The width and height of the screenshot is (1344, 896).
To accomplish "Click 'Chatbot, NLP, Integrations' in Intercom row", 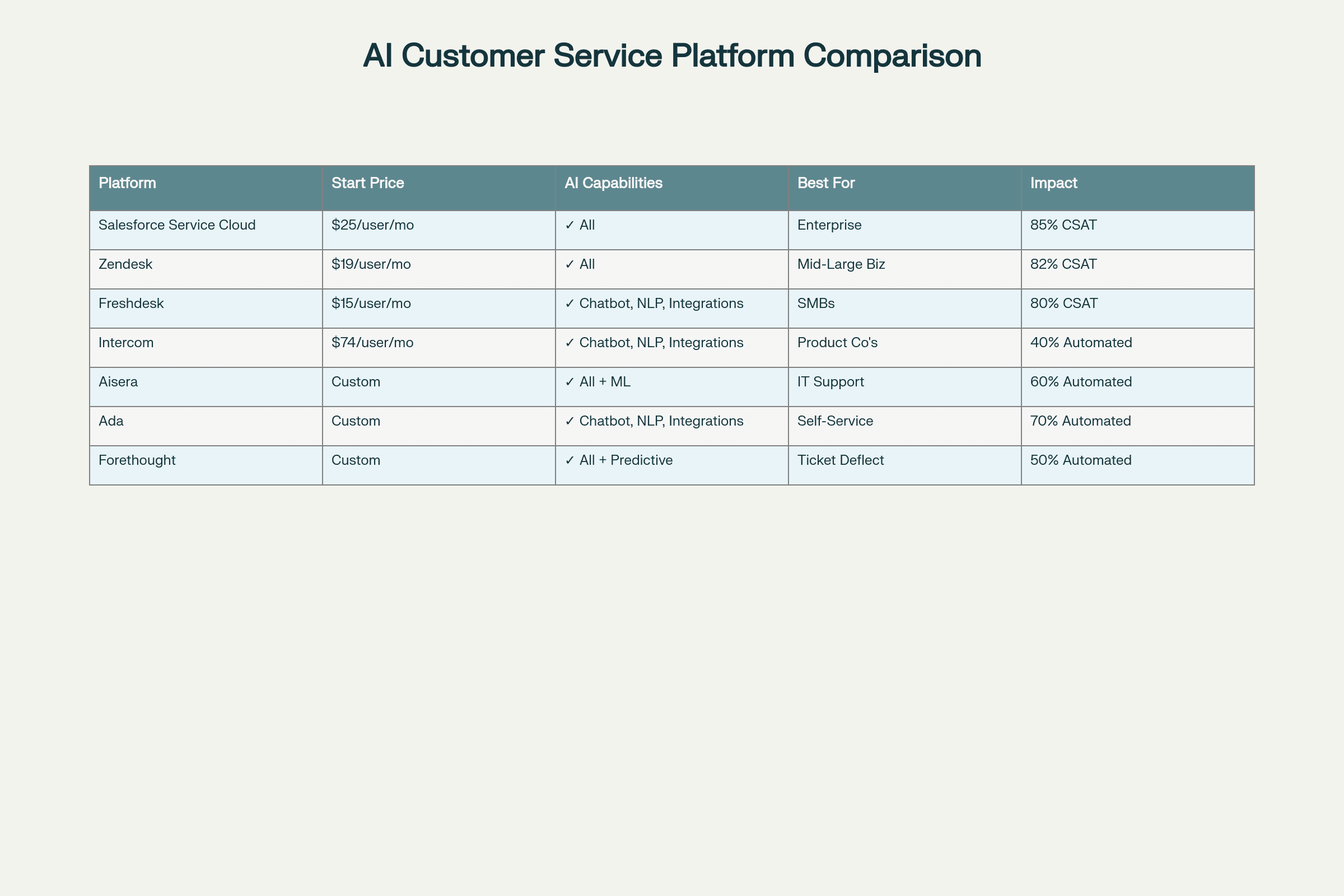I will pos(672,348).
